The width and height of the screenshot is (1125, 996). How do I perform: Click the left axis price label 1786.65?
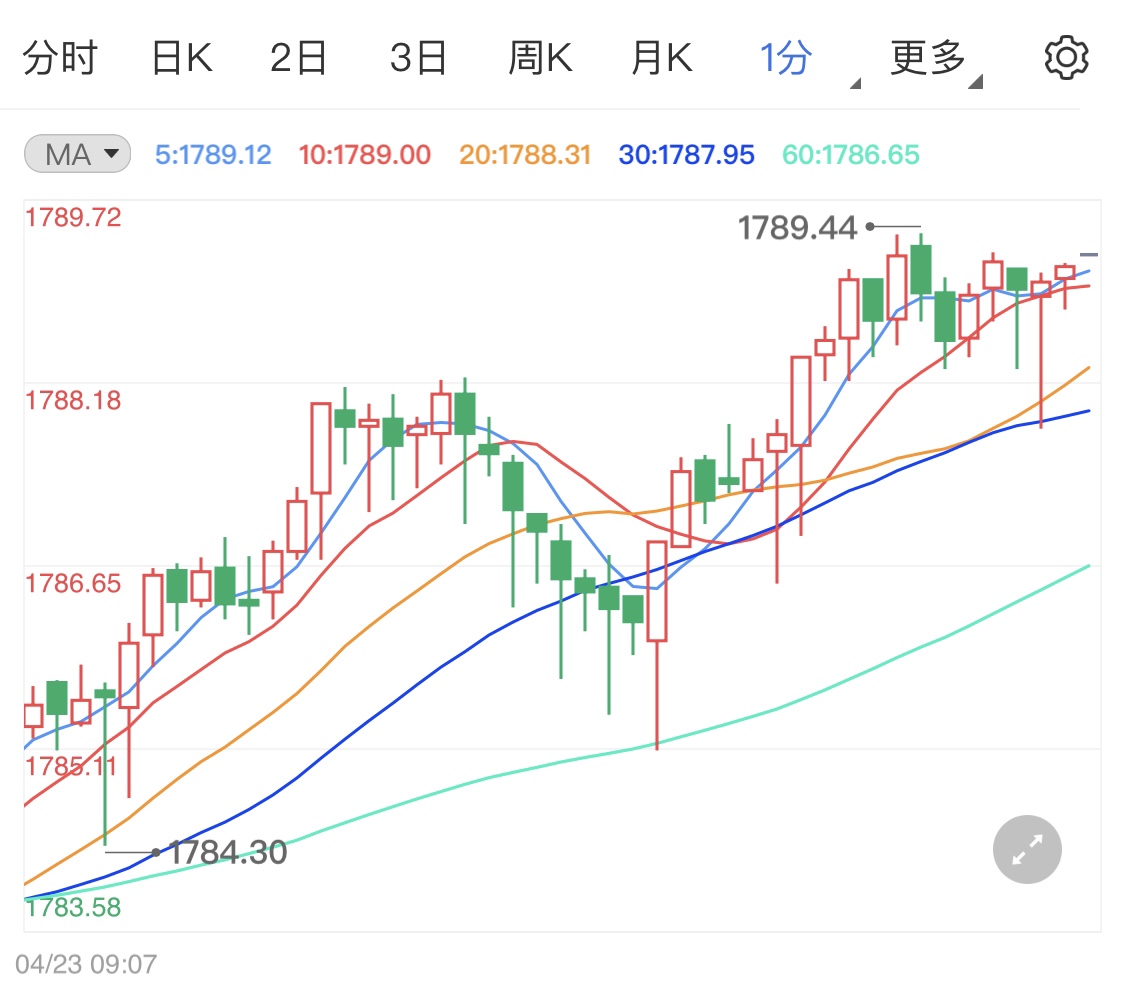(73, 583)
